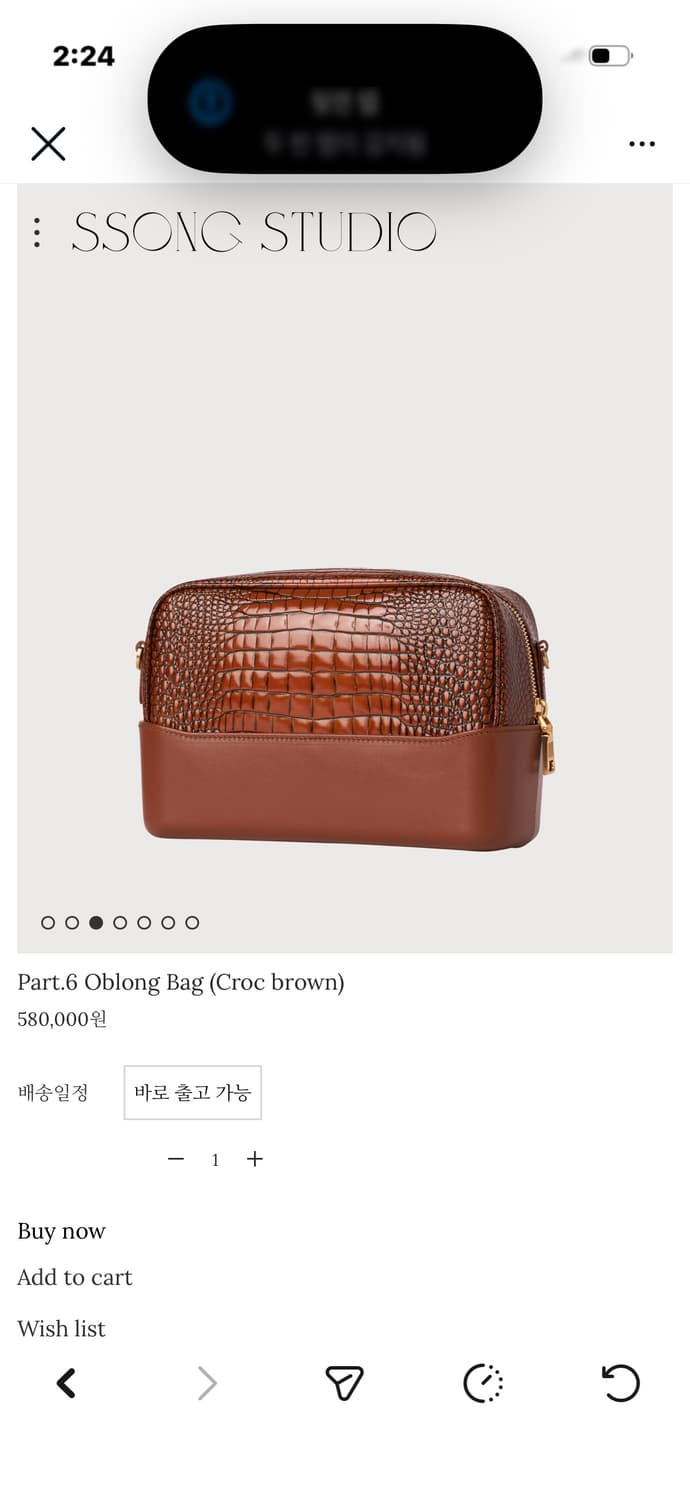Image resolution: width=690 pixels, height=1500 pixels.
Task: Select the second image carousel dot
Action: pyautogui.click(x=72, y=923)
